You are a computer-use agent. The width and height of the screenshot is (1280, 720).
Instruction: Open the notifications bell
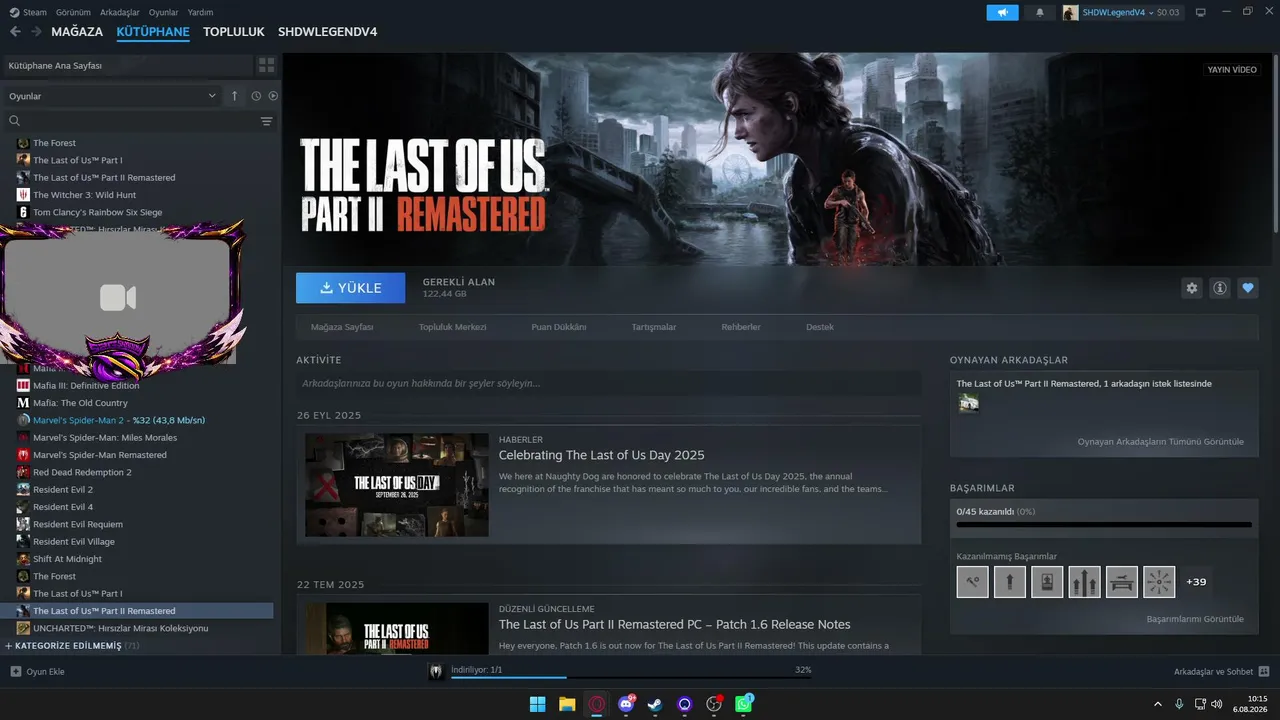click(1040, 12)
